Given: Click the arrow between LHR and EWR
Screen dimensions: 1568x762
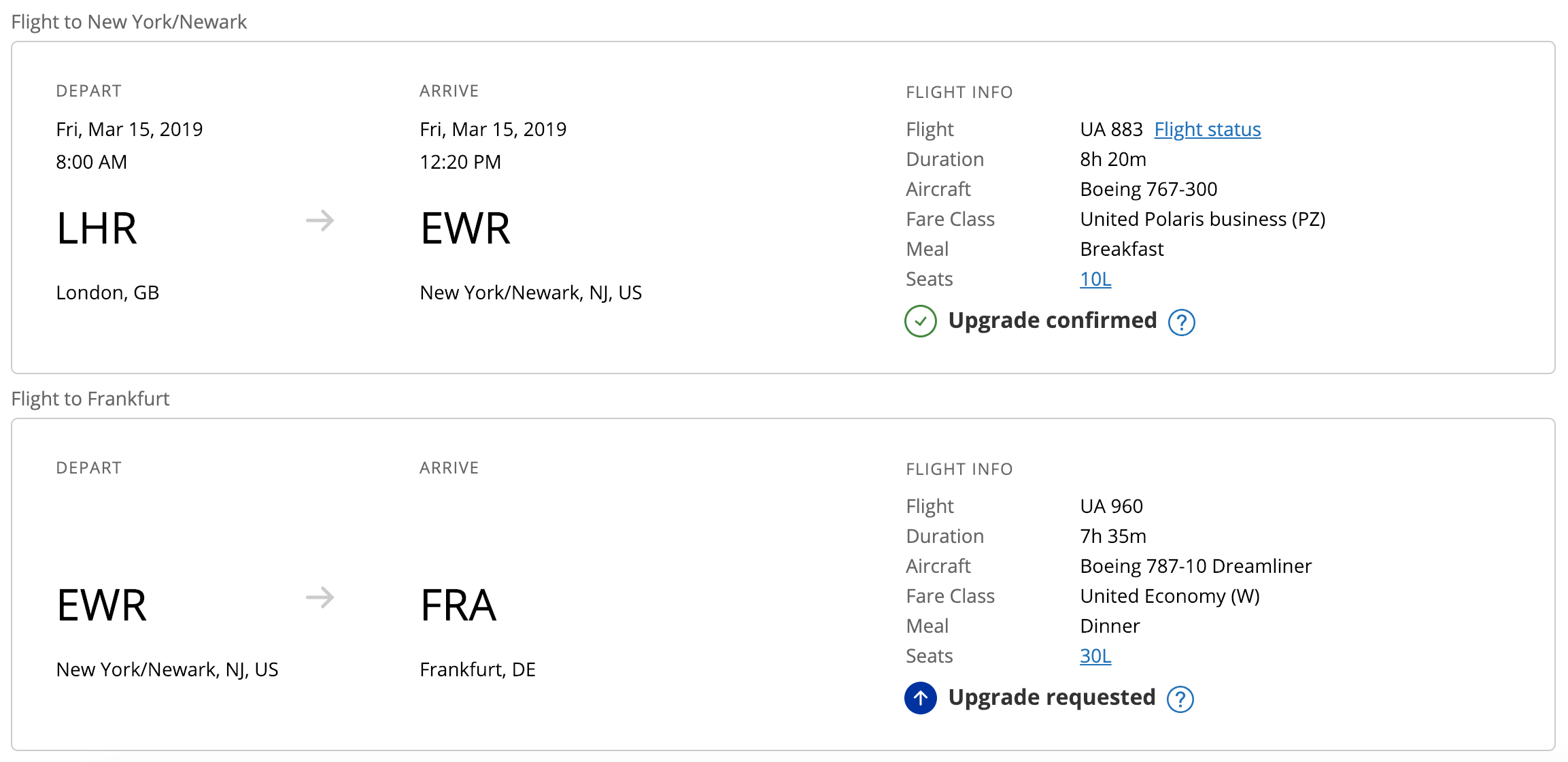Looking at the screenshot, I should 320,220.
